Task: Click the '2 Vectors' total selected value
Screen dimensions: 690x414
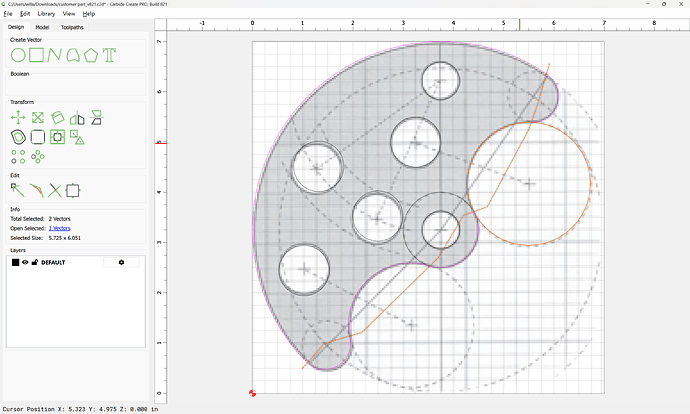Action: pos(59,219)
